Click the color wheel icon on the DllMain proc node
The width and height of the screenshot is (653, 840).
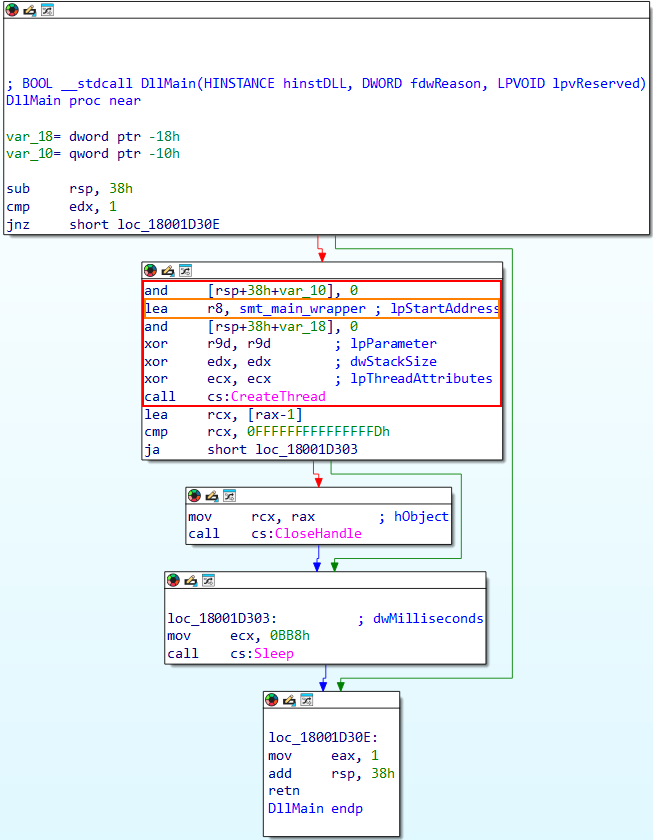click(x=12, y=10)
